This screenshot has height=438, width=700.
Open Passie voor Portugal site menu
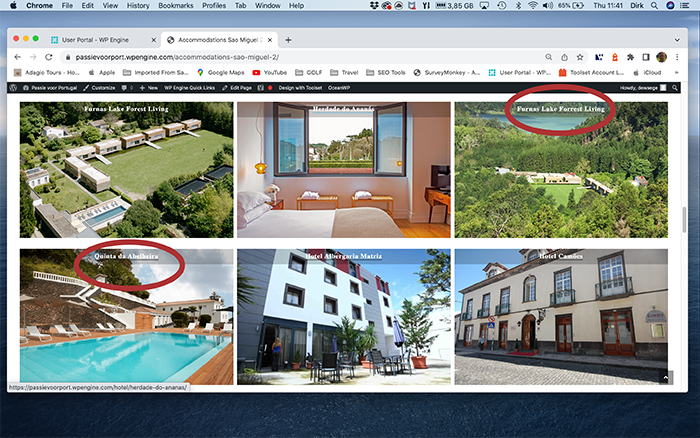(50, 88)
